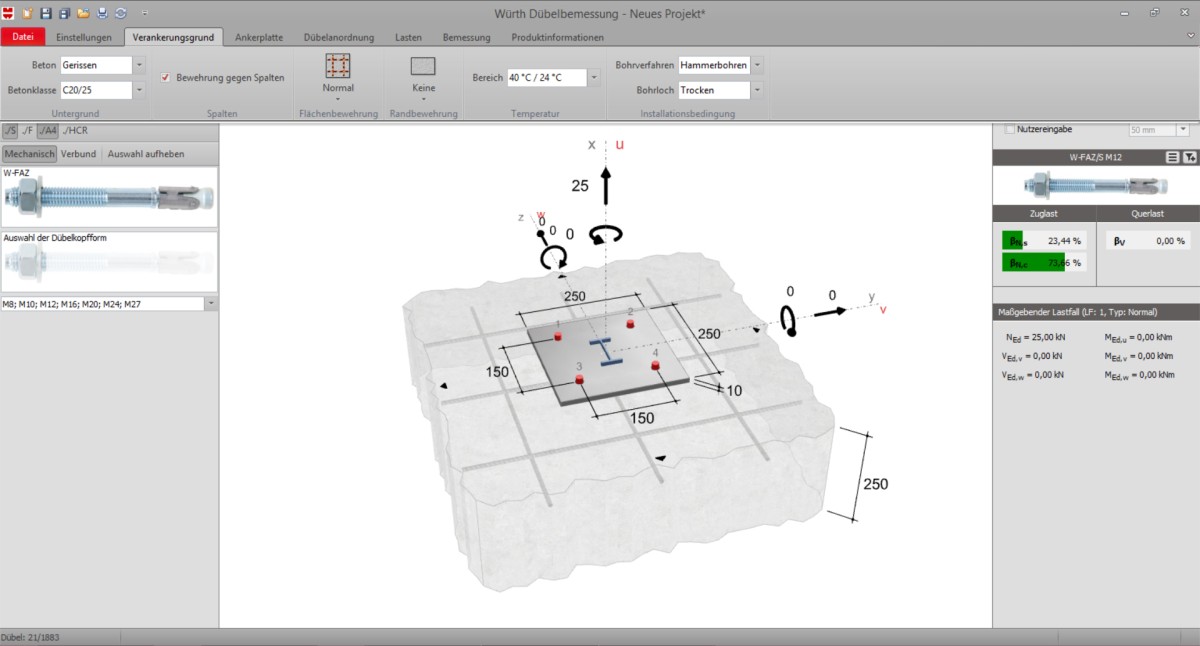This screenshot has width=1200, height=646.
Task: Click the Auswahl der Dübelkopfform thumbnail
Action: [109, 262]
